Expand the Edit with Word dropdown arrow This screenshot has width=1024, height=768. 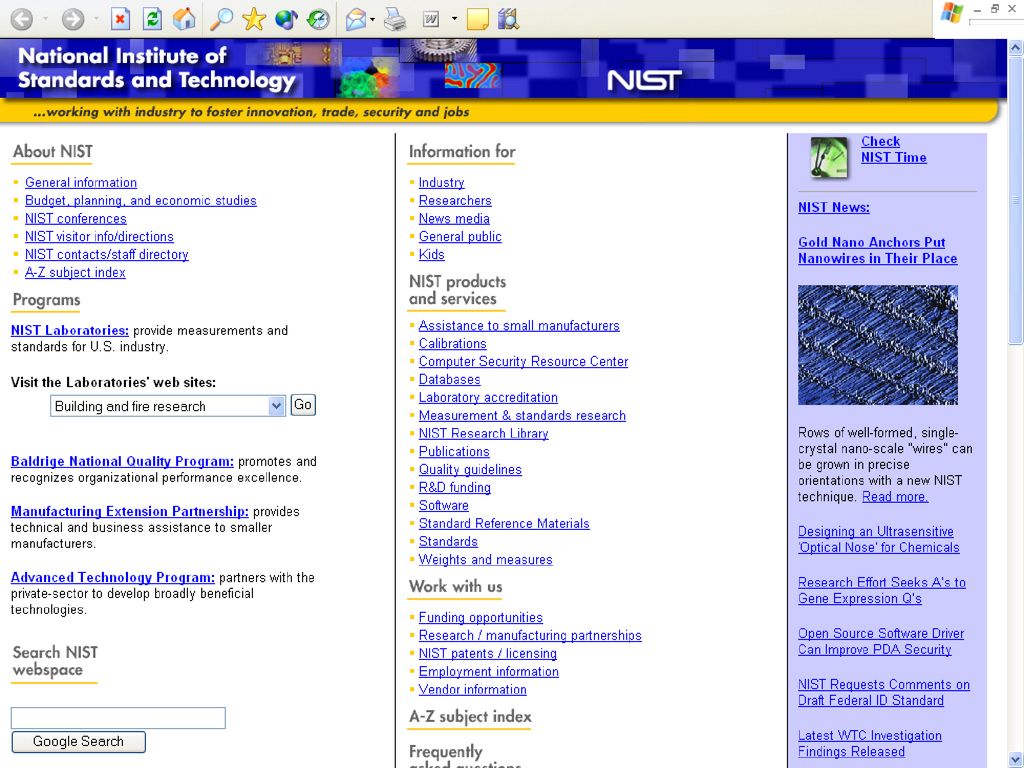(x=455, y=19)
